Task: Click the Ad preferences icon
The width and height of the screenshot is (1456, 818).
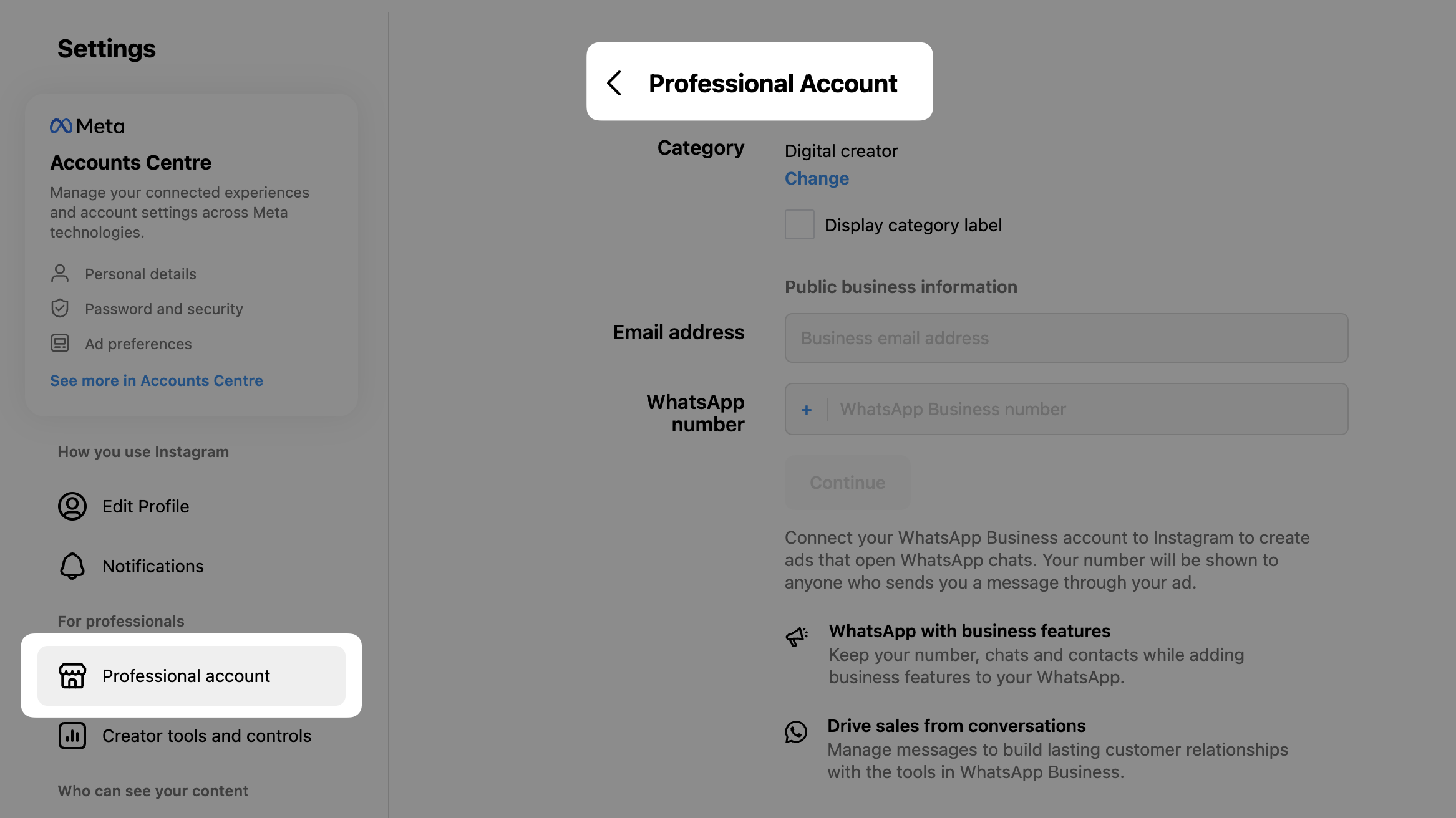Action: click(x=60, y=344)
